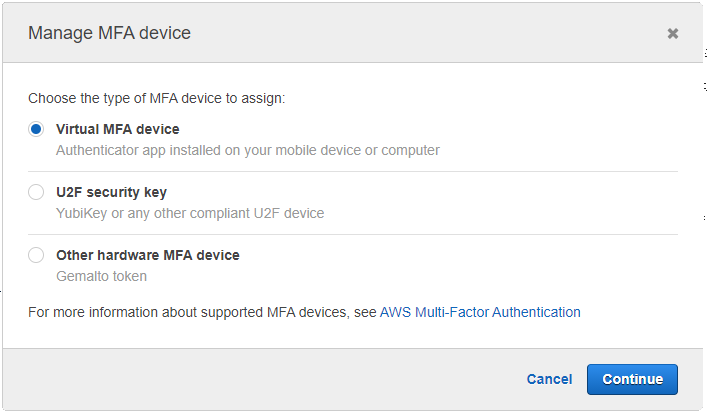707x415 pixels.
Task: Close the Manage MFA device dialog
Action: 673,33
